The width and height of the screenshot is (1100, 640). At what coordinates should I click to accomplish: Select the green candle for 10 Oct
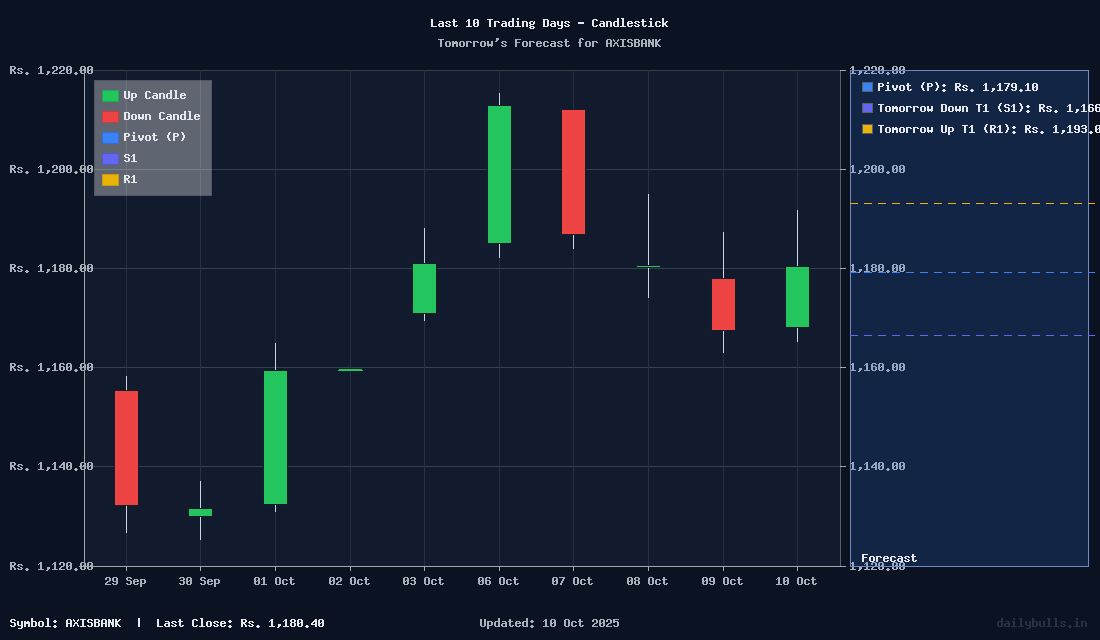pyautogui.click(x=797, y=297)
